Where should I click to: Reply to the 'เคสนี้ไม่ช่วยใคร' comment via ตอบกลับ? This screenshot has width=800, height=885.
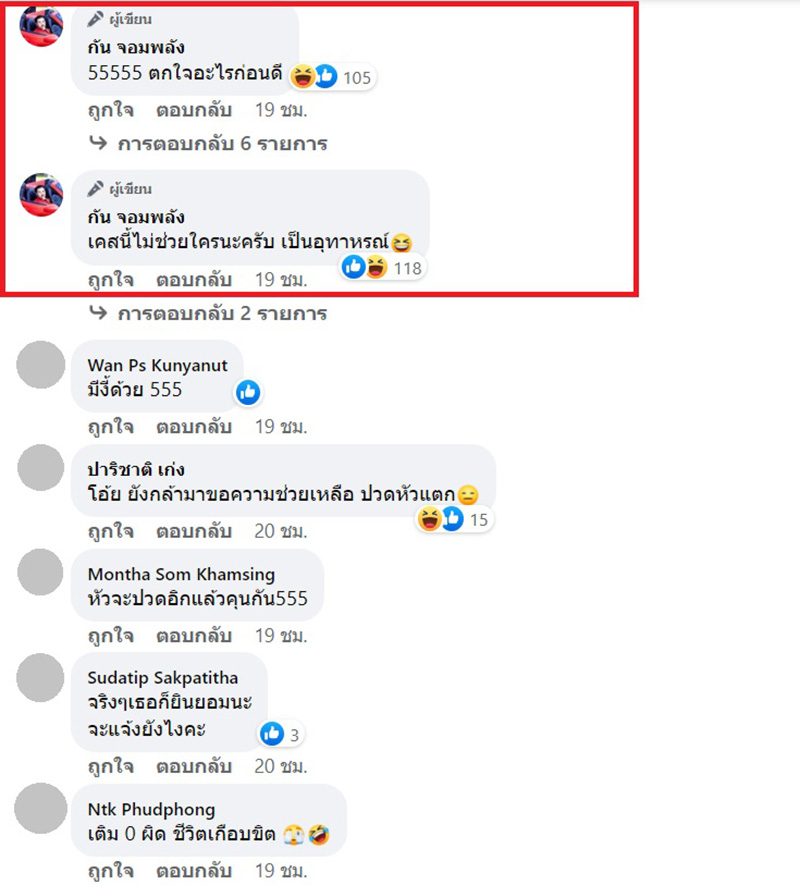194,279
